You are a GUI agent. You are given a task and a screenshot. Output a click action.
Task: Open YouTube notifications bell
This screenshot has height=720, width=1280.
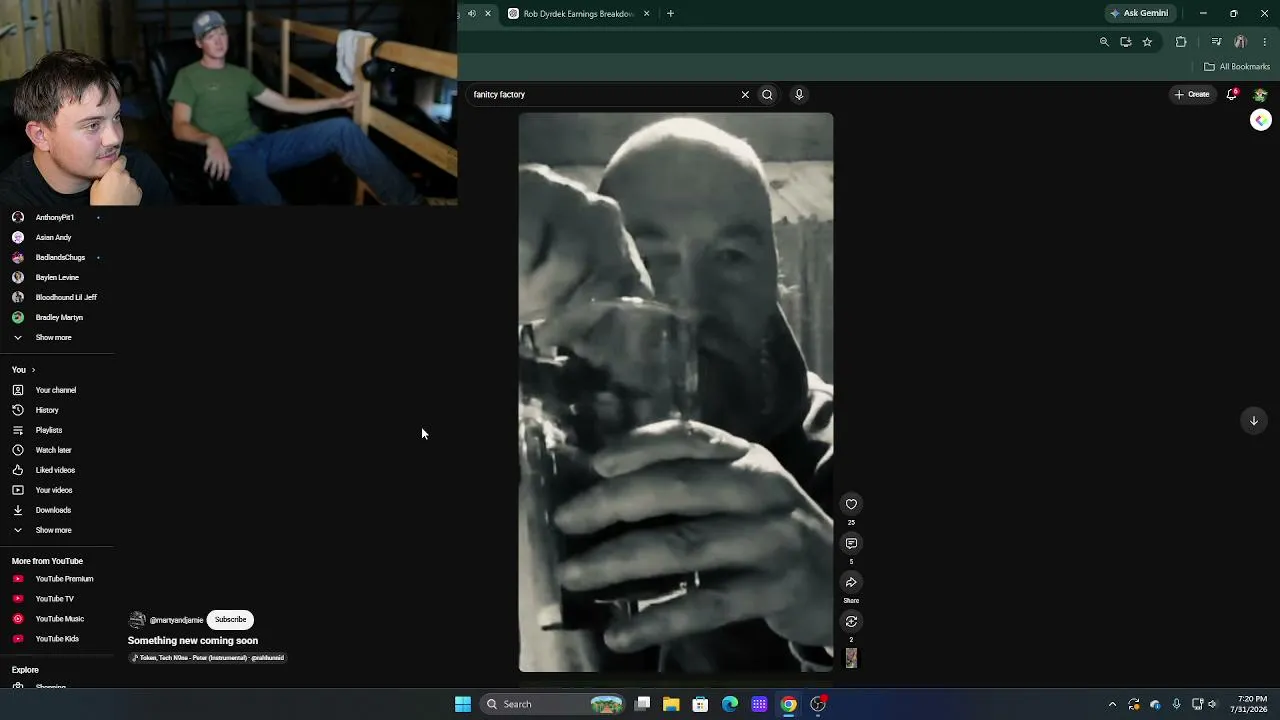coord(1232,94)
